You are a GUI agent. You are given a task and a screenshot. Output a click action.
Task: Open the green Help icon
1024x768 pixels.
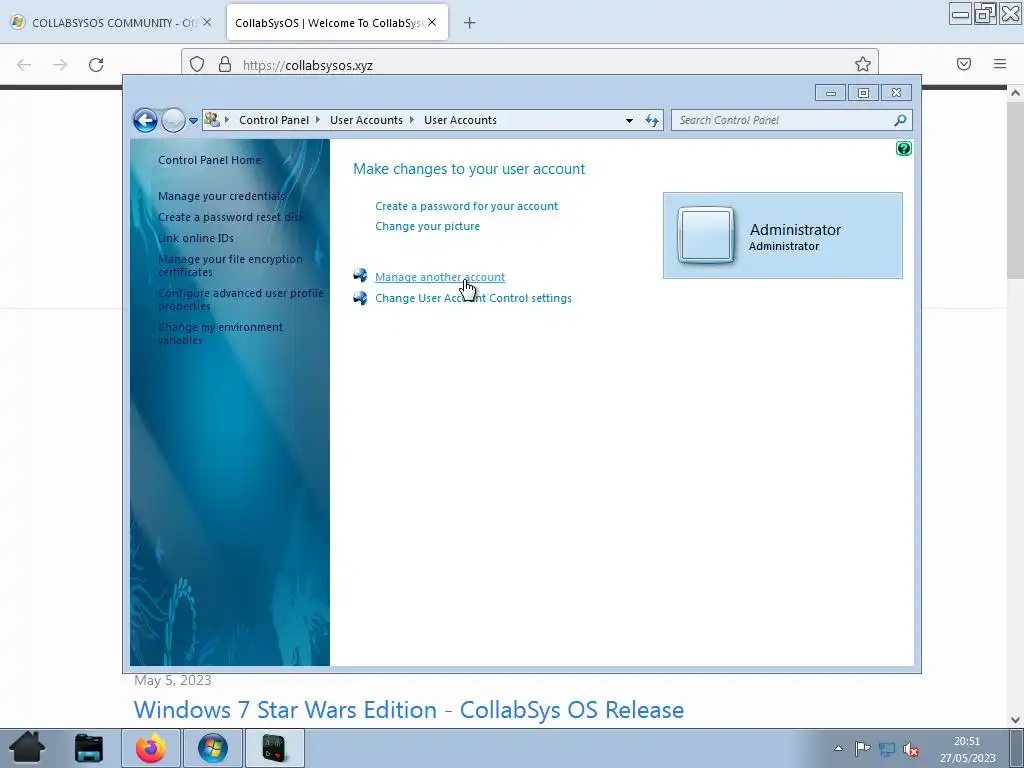tap(904, 149)
